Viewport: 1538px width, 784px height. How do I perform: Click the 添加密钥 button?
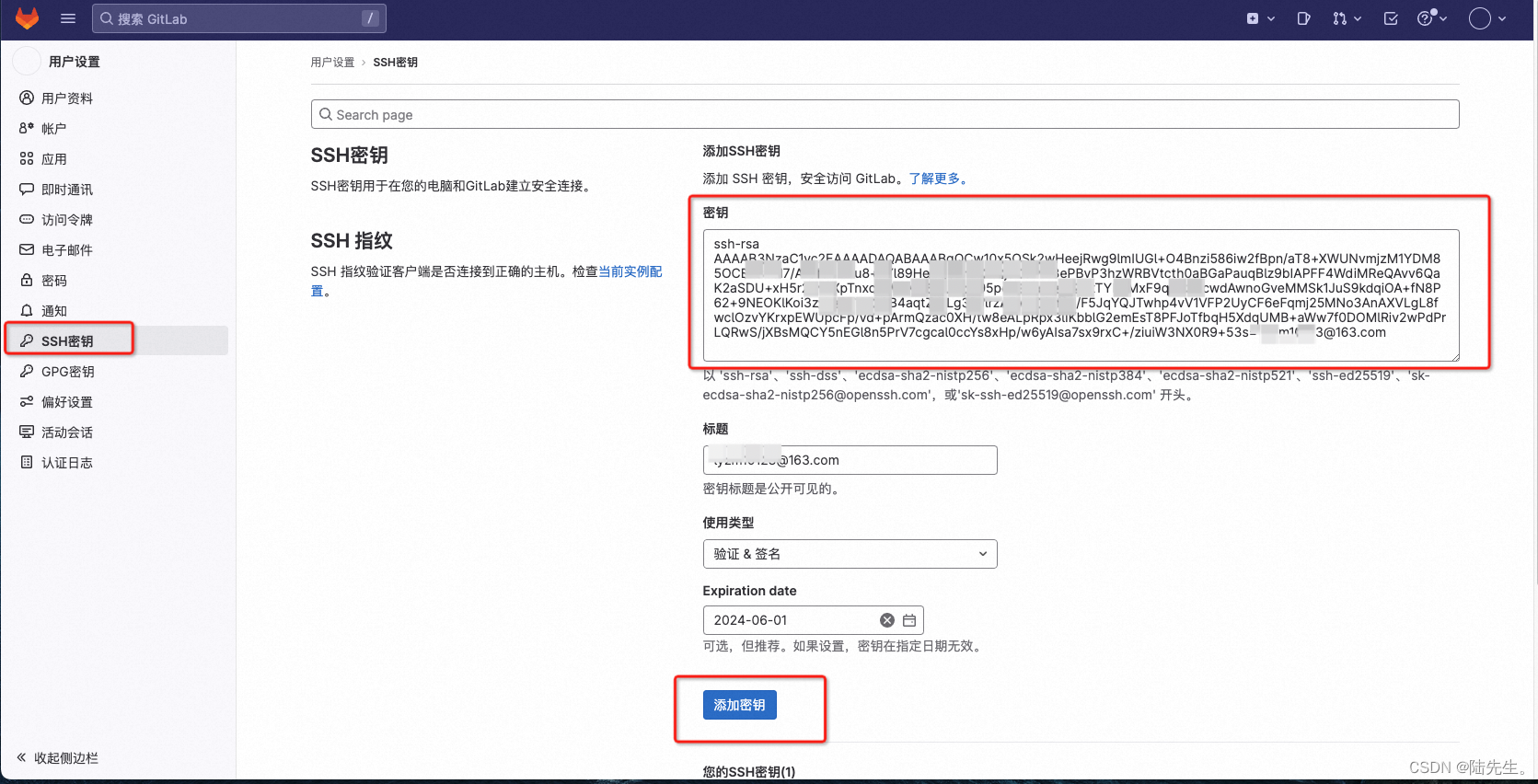click(740, 705)
